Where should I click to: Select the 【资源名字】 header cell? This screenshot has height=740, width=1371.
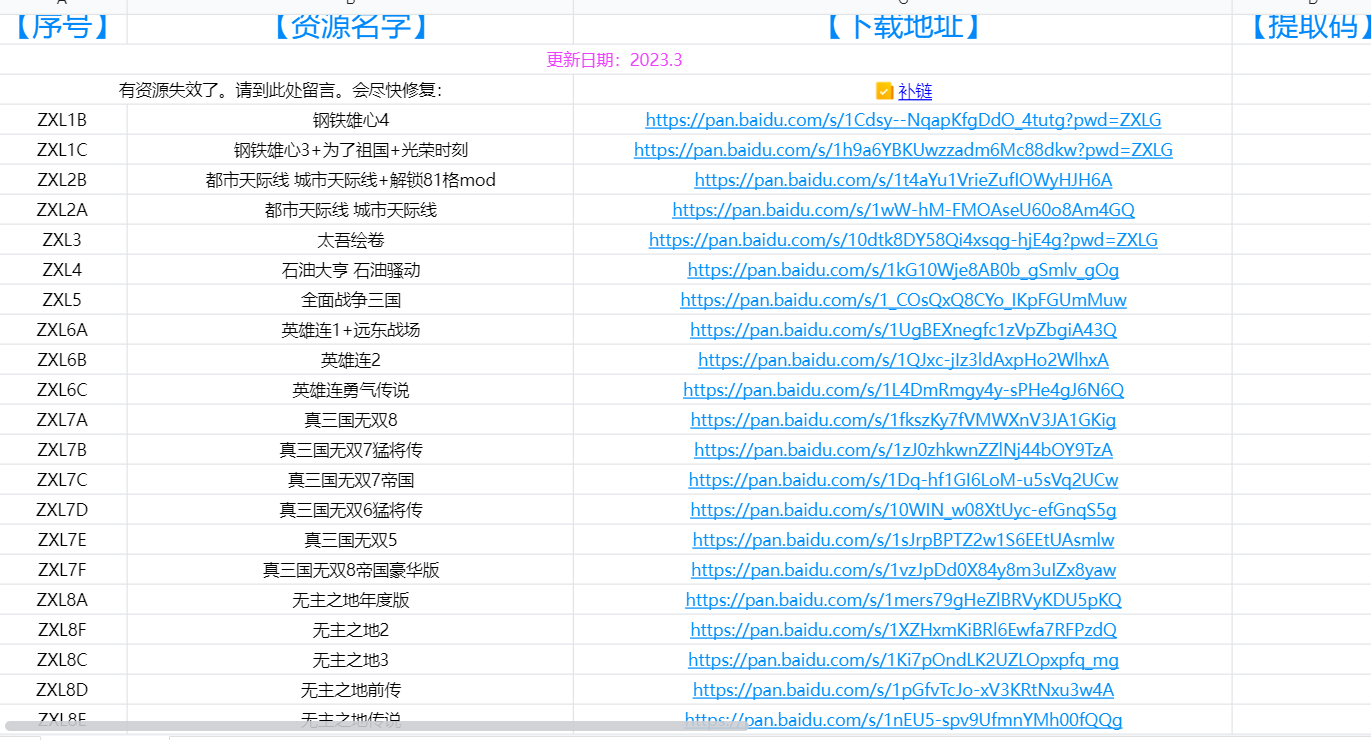coord(350,27)
